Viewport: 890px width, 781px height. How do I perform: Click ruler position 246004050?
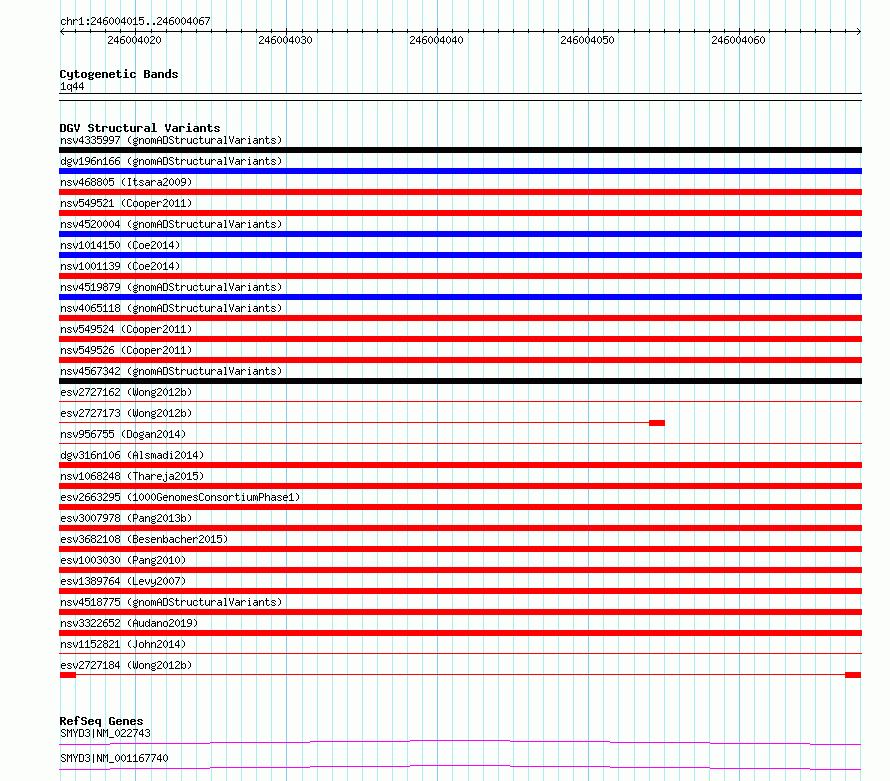[587, 40]
